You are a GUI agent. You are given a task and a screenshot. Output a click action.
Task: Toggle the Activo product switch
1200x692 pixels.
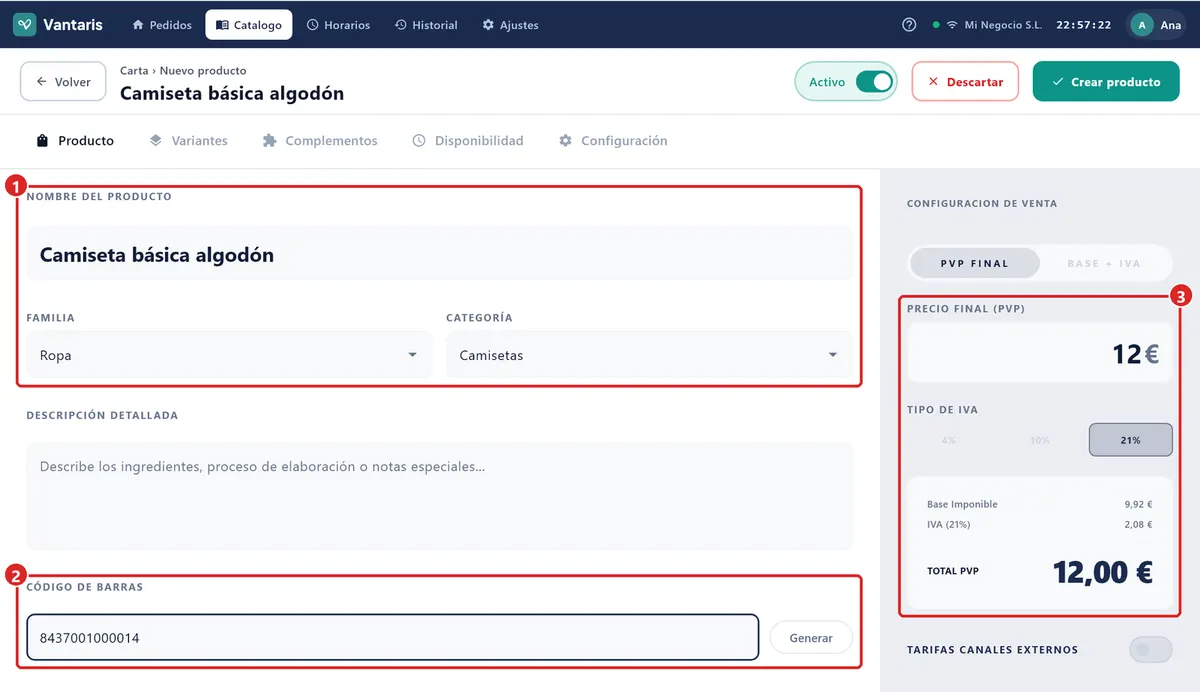click(x=874, y=82)
